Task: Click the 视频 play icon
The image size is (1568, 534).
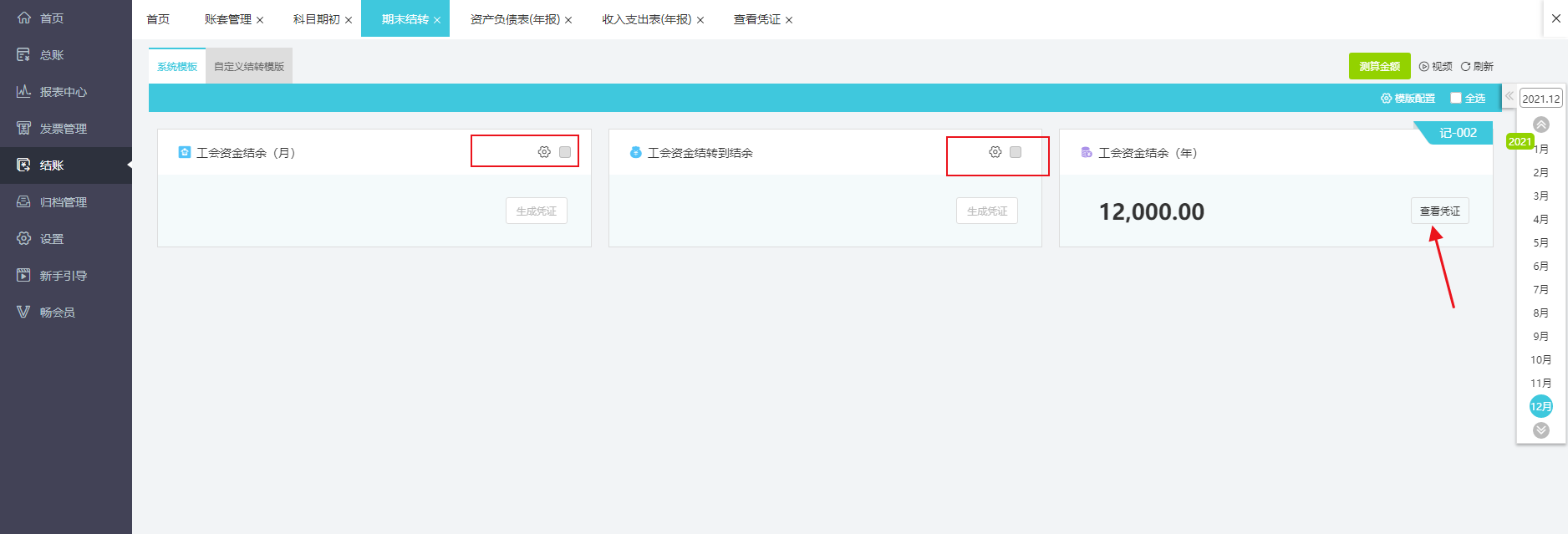Action: pos(1424,67)
